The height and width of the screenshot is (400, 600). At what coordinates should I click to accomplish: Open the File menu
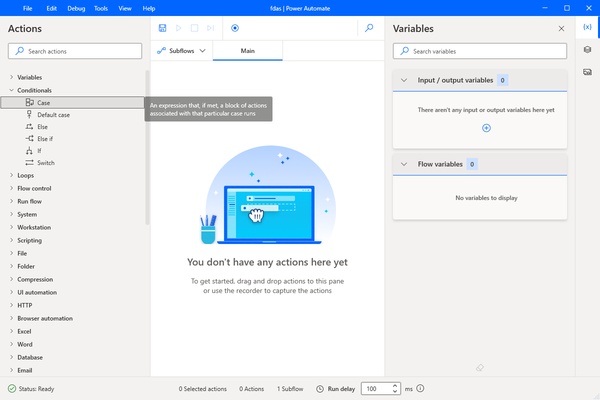point(28,8)
